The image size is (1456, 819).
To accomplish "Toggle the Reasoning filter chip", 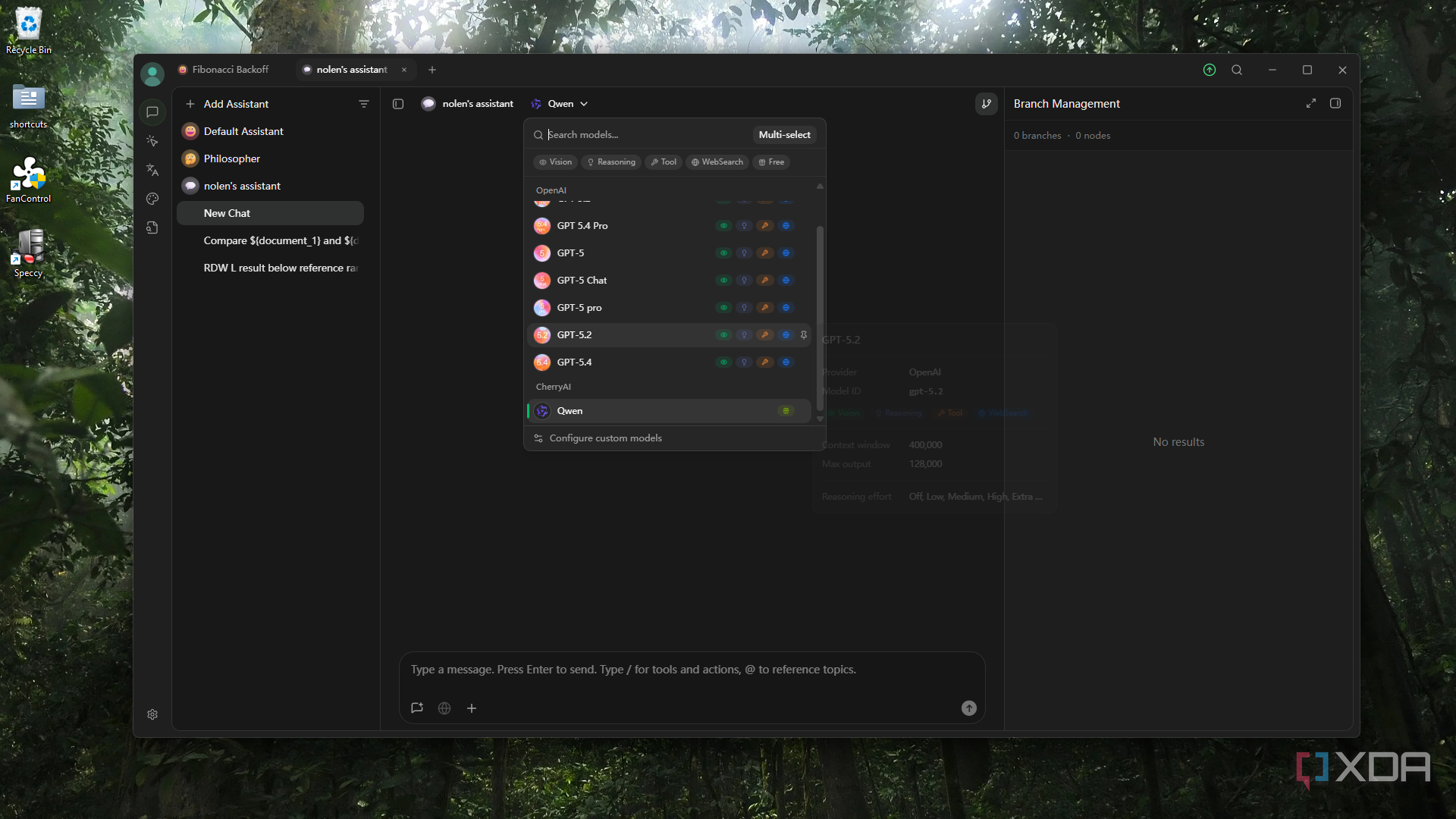I will pyautogui.click(x=611, y=162).
